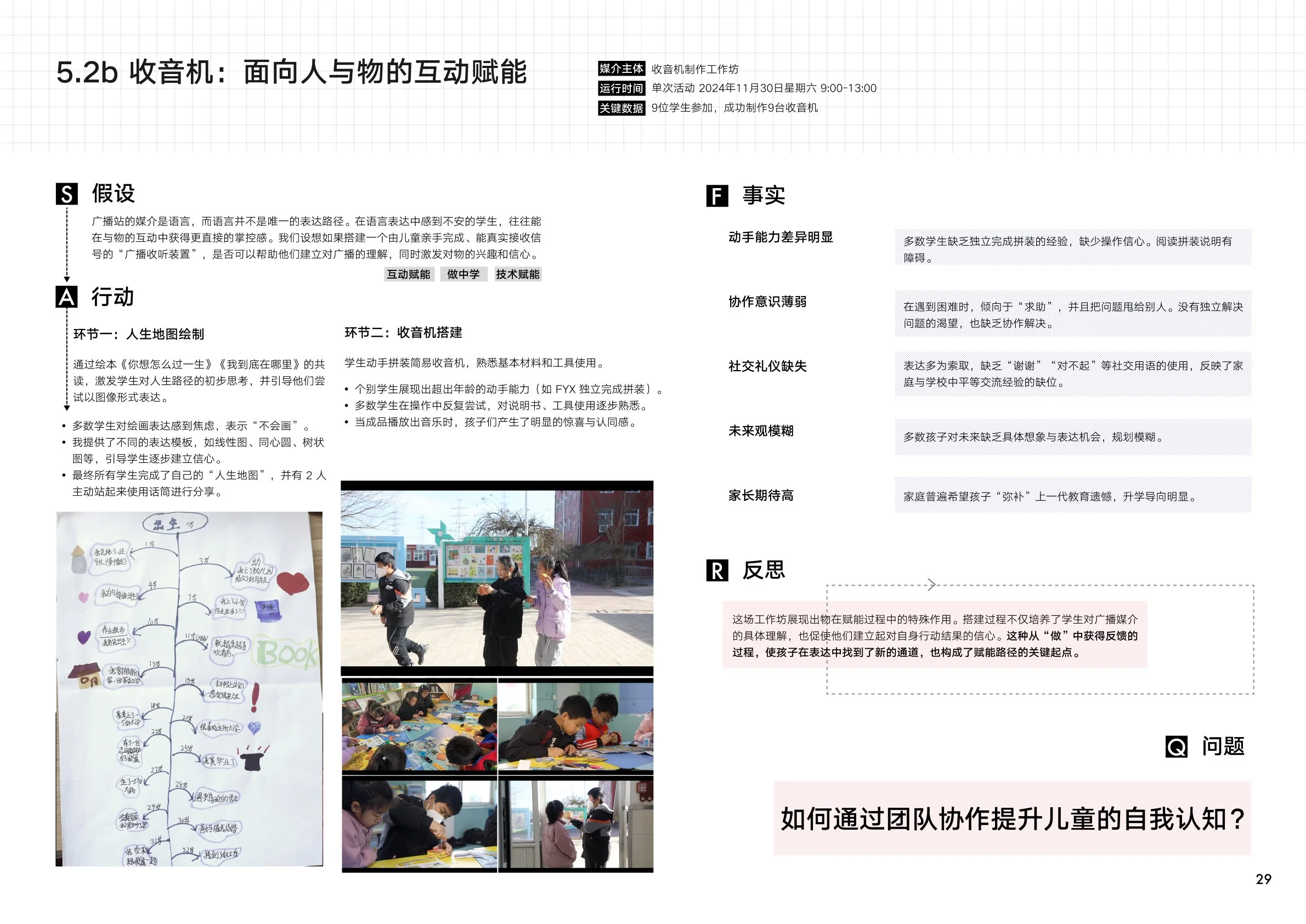
Task: Click the 动手能力差异明显 heading
Action: click(780, 237)
